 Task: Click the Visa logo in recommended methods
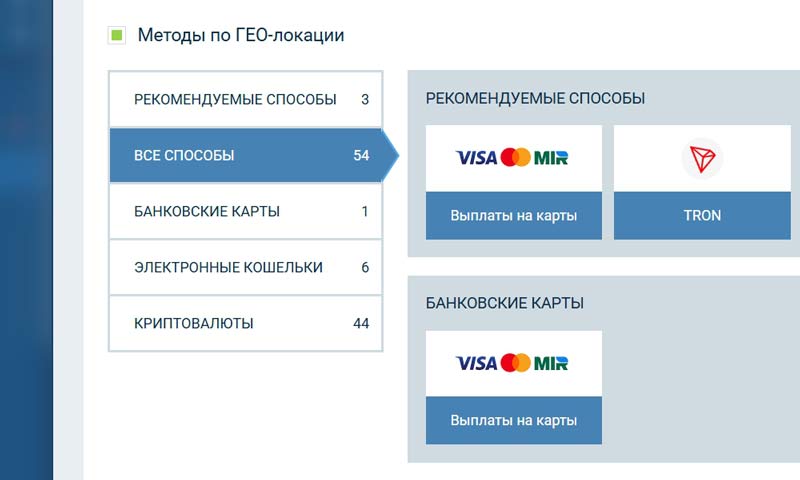[477, 158]
